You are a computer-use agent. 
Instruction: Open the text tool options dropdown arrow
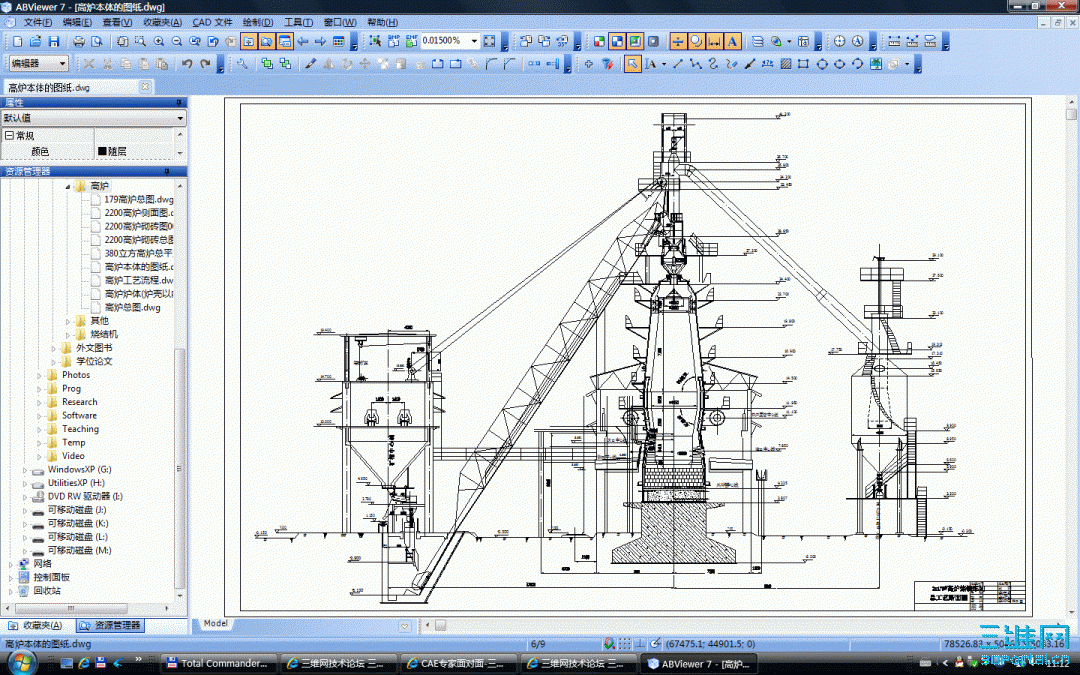664,64
